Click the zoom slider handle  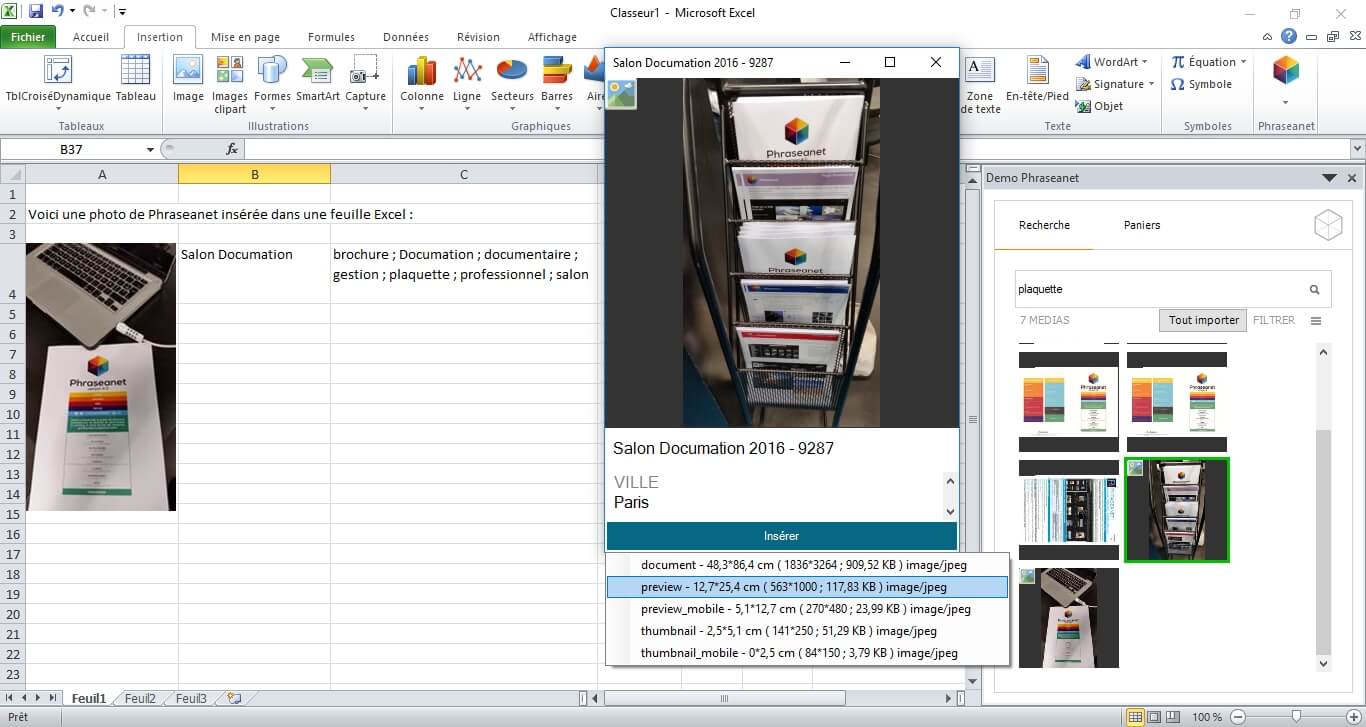click(x=1296, y=717)
